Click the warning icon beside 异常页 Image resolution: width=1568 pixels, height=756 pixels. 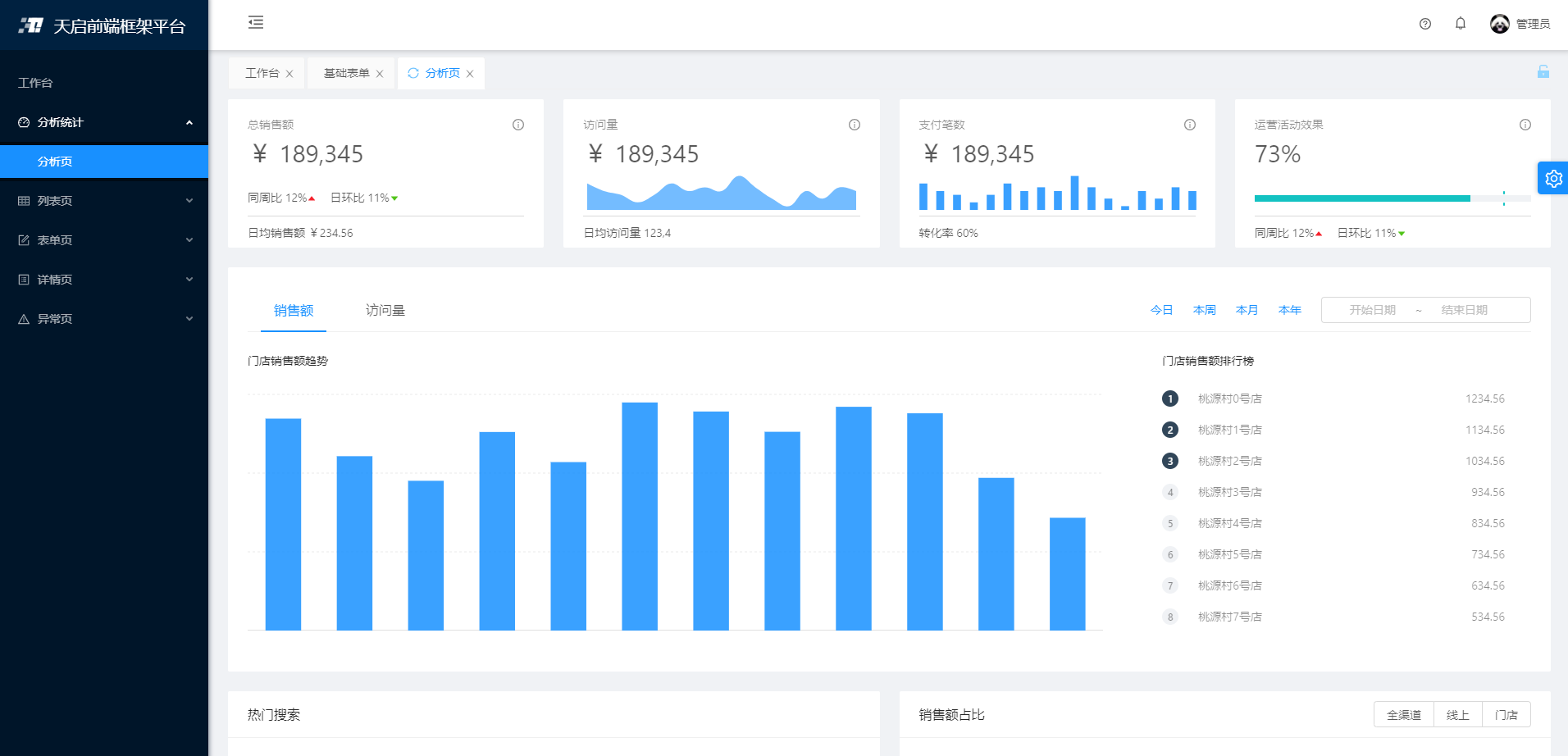(24, 319)
